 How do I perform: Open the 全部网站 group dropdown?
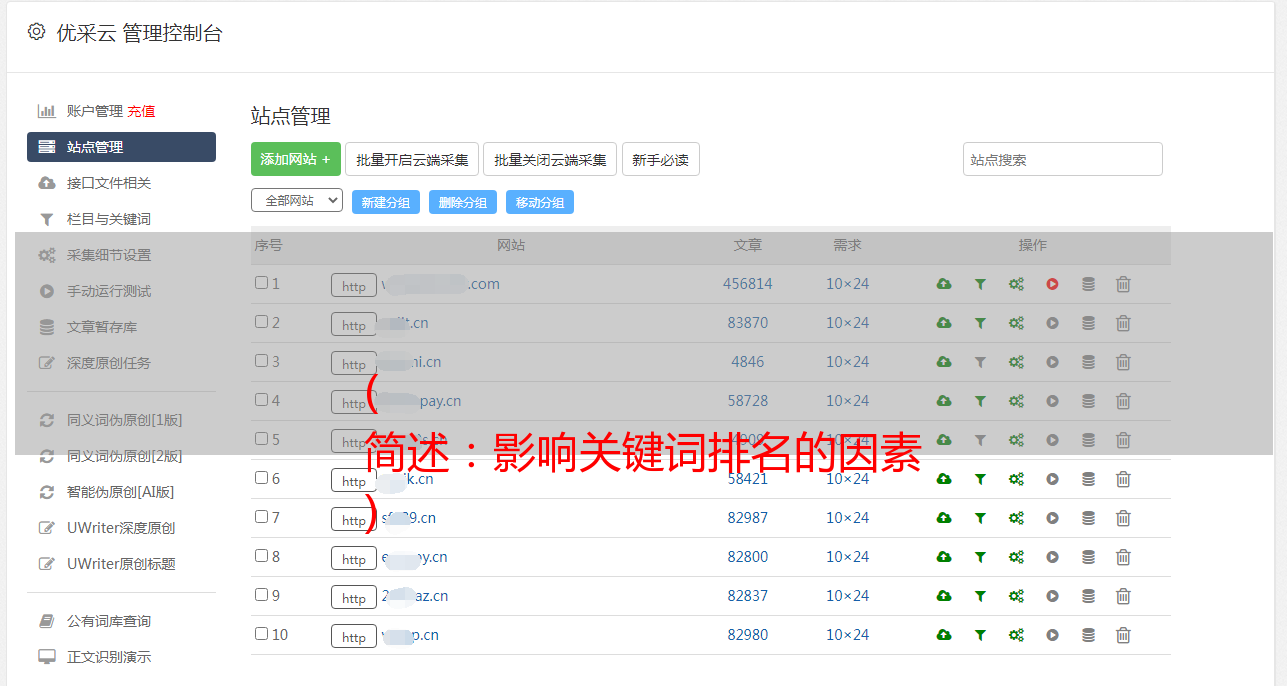(297, 201)
